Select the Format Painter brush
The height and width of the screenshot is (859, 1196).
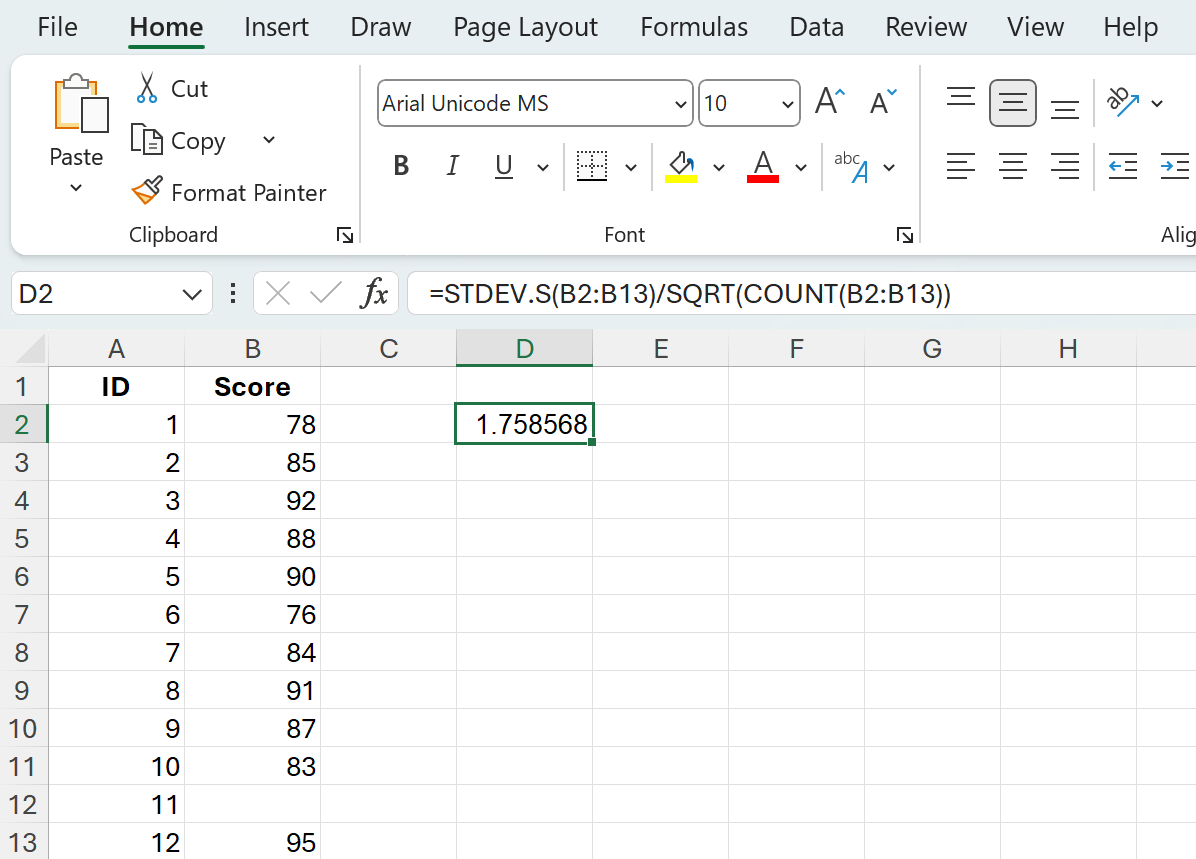click(147, 192)
